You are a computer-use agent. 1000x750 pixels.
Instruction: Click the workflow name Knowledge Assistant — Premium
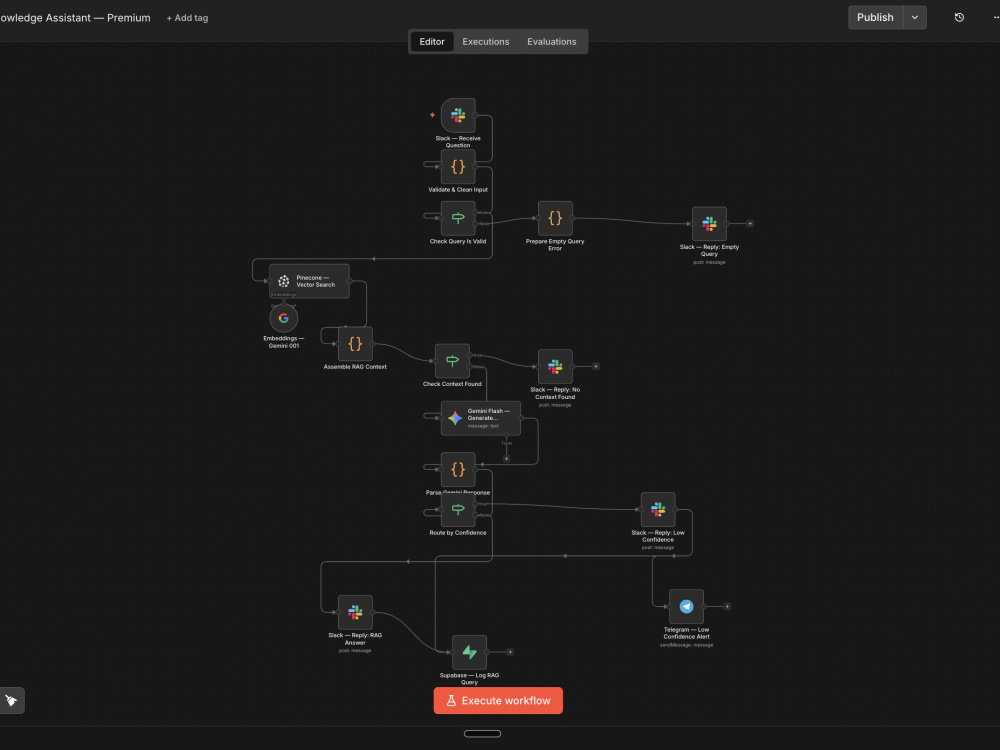coord(75,18)
